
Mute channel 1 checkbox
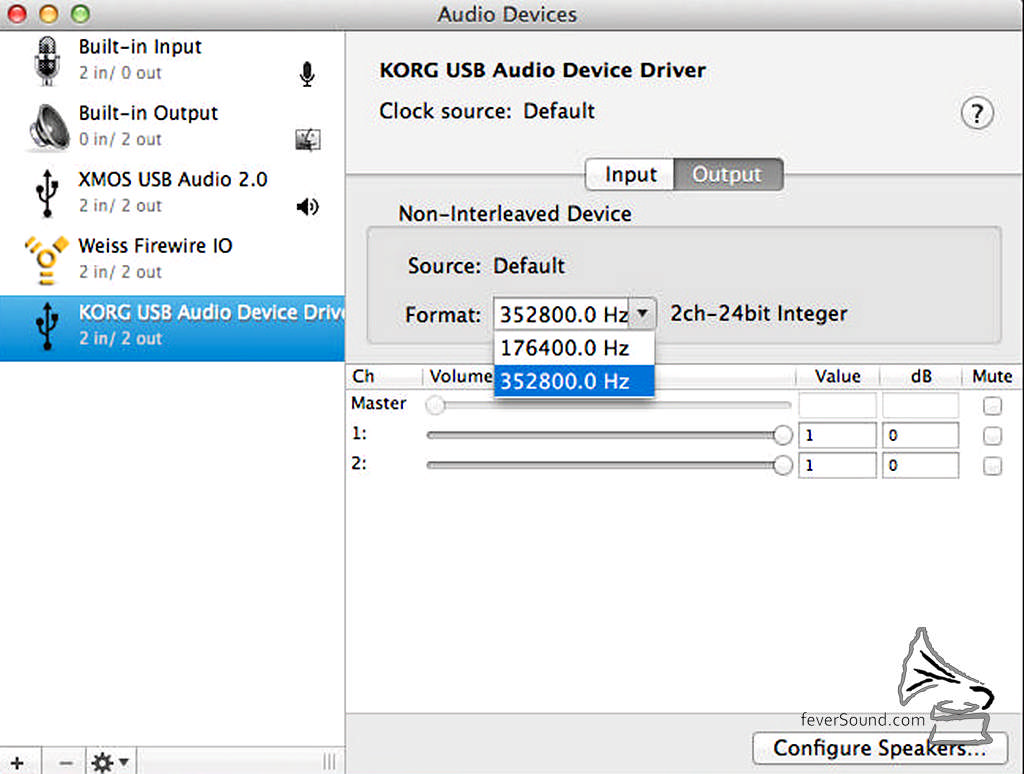(992, 435)
